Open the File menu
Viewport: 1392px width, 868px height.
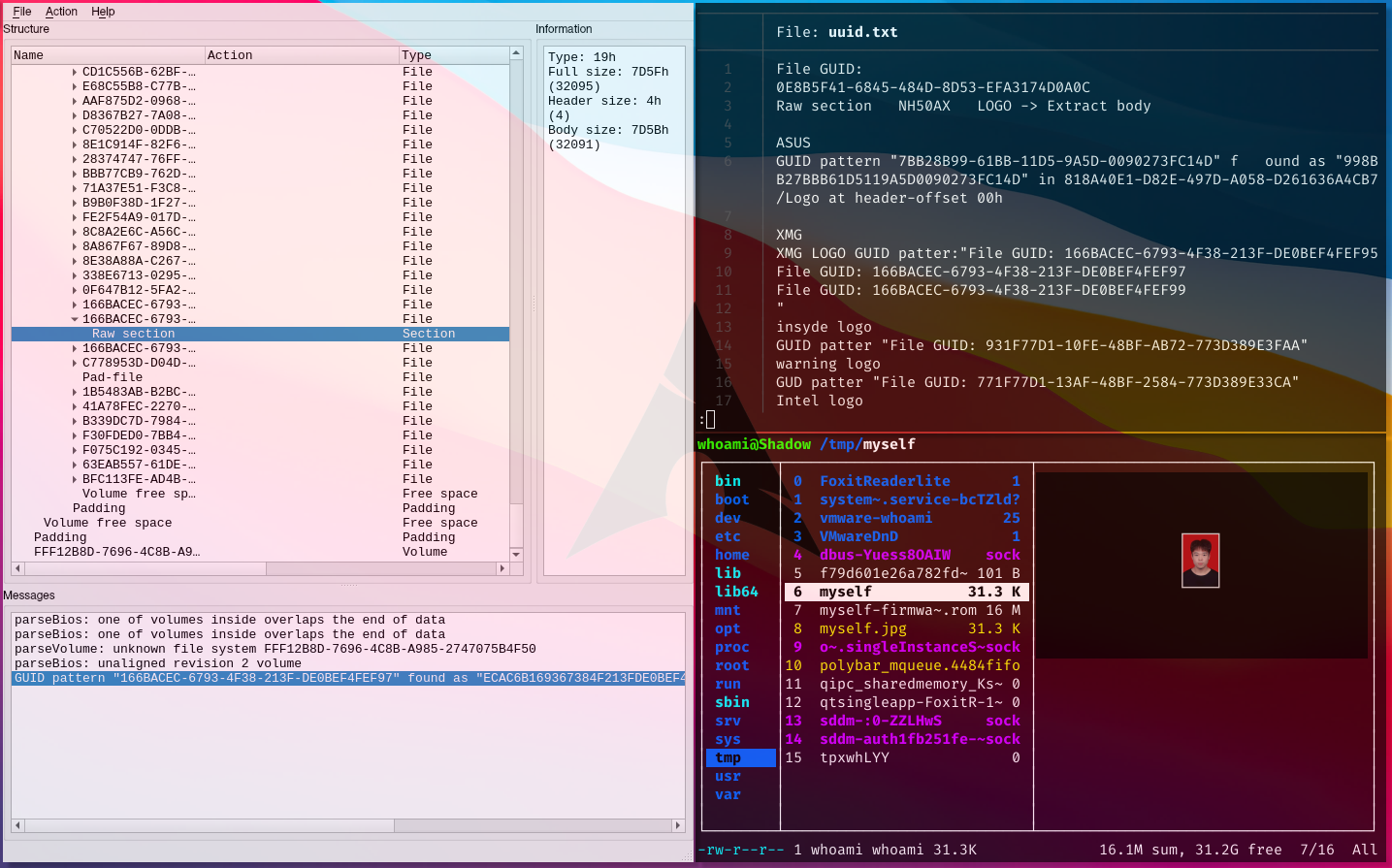point(21,12)
